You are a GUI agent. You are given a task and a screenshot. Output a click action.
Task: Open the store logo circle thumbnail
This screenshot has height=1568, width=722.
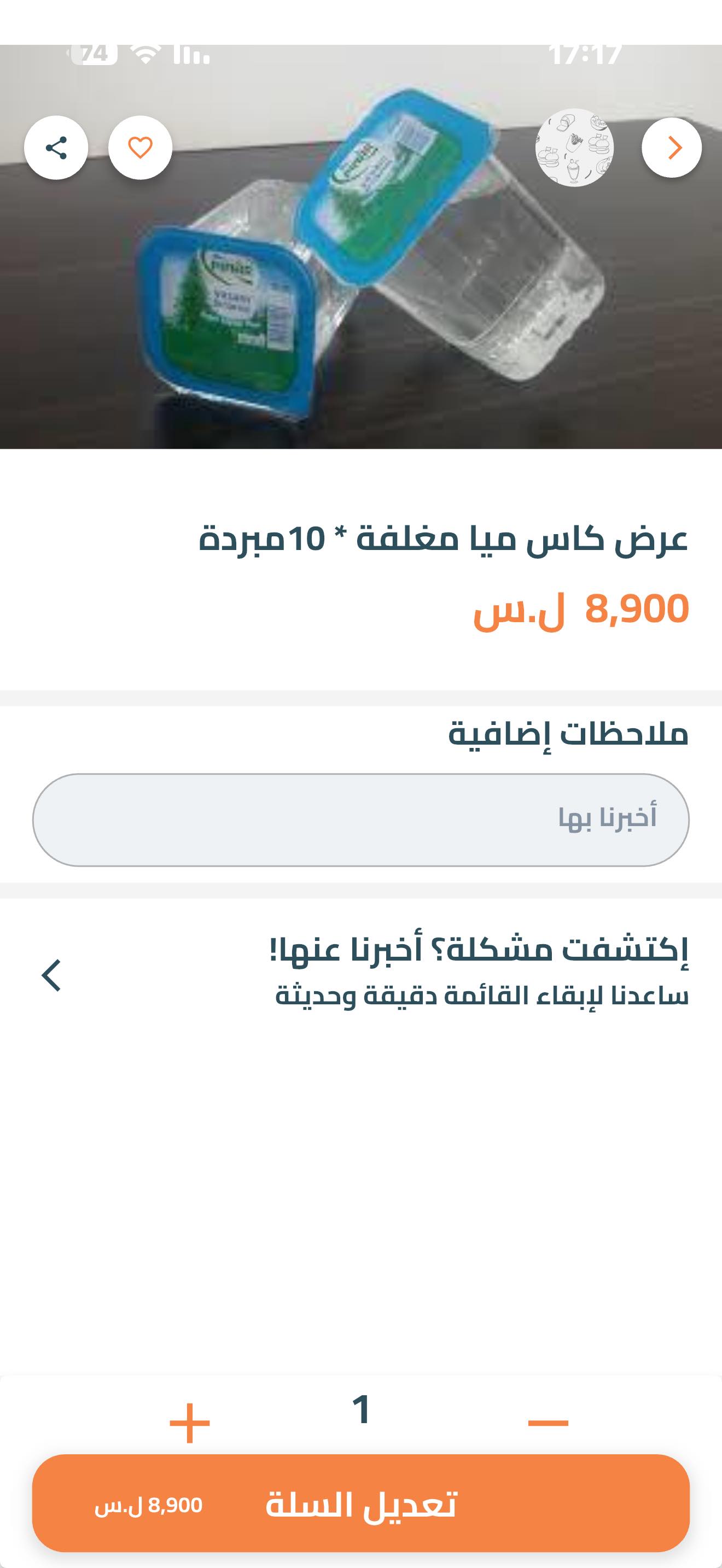(574, 148)
